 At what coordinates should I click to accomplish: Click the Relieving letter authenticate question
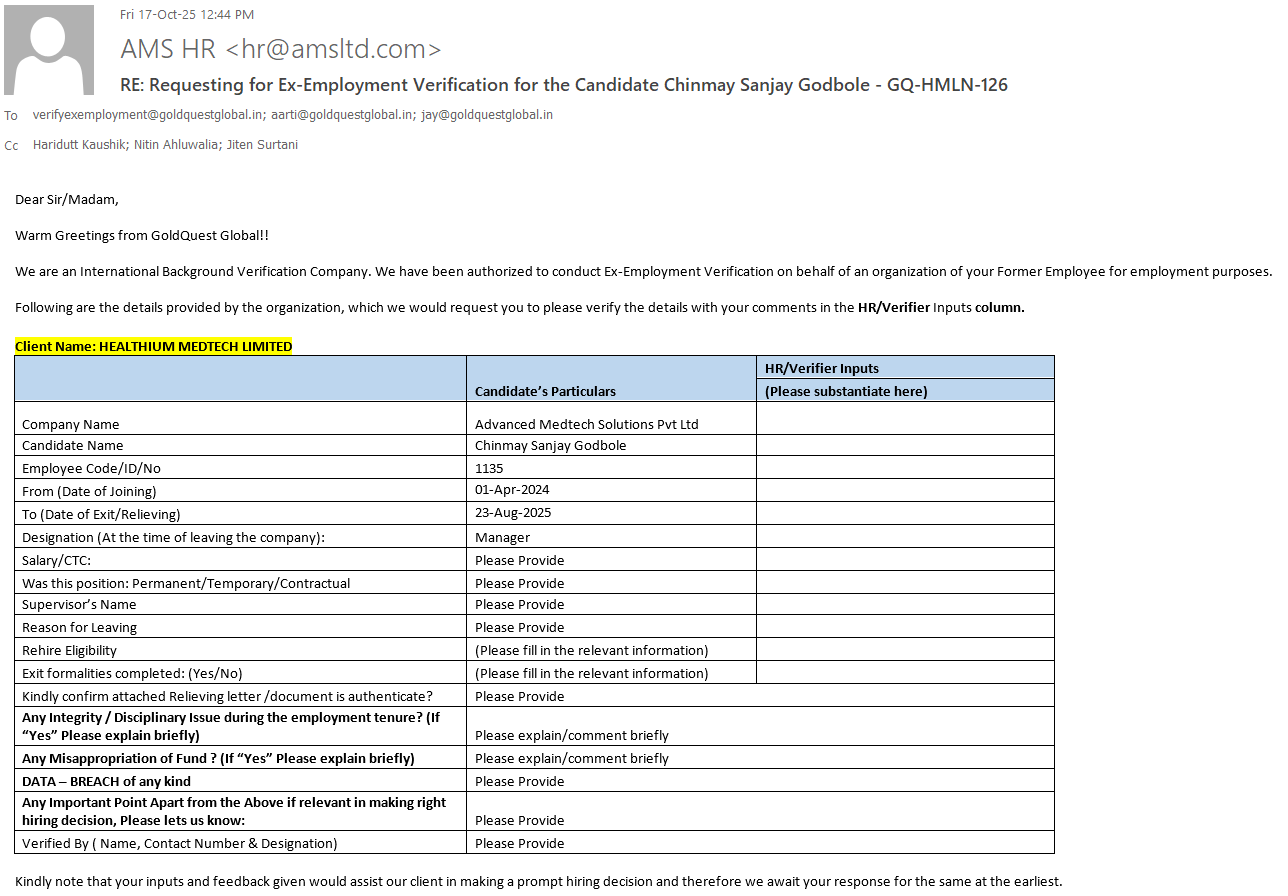(x=227, y=696)
